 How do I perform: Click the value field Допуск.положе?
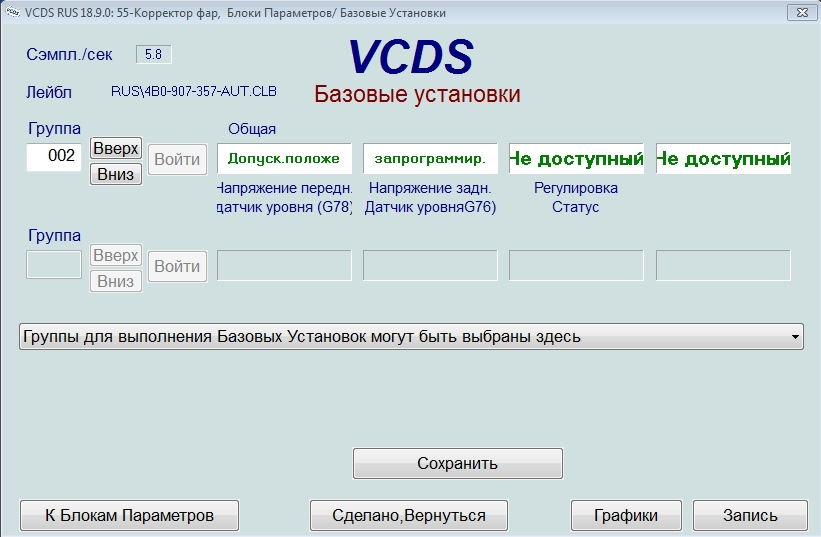pyautogui.click(x=284, y=159)
